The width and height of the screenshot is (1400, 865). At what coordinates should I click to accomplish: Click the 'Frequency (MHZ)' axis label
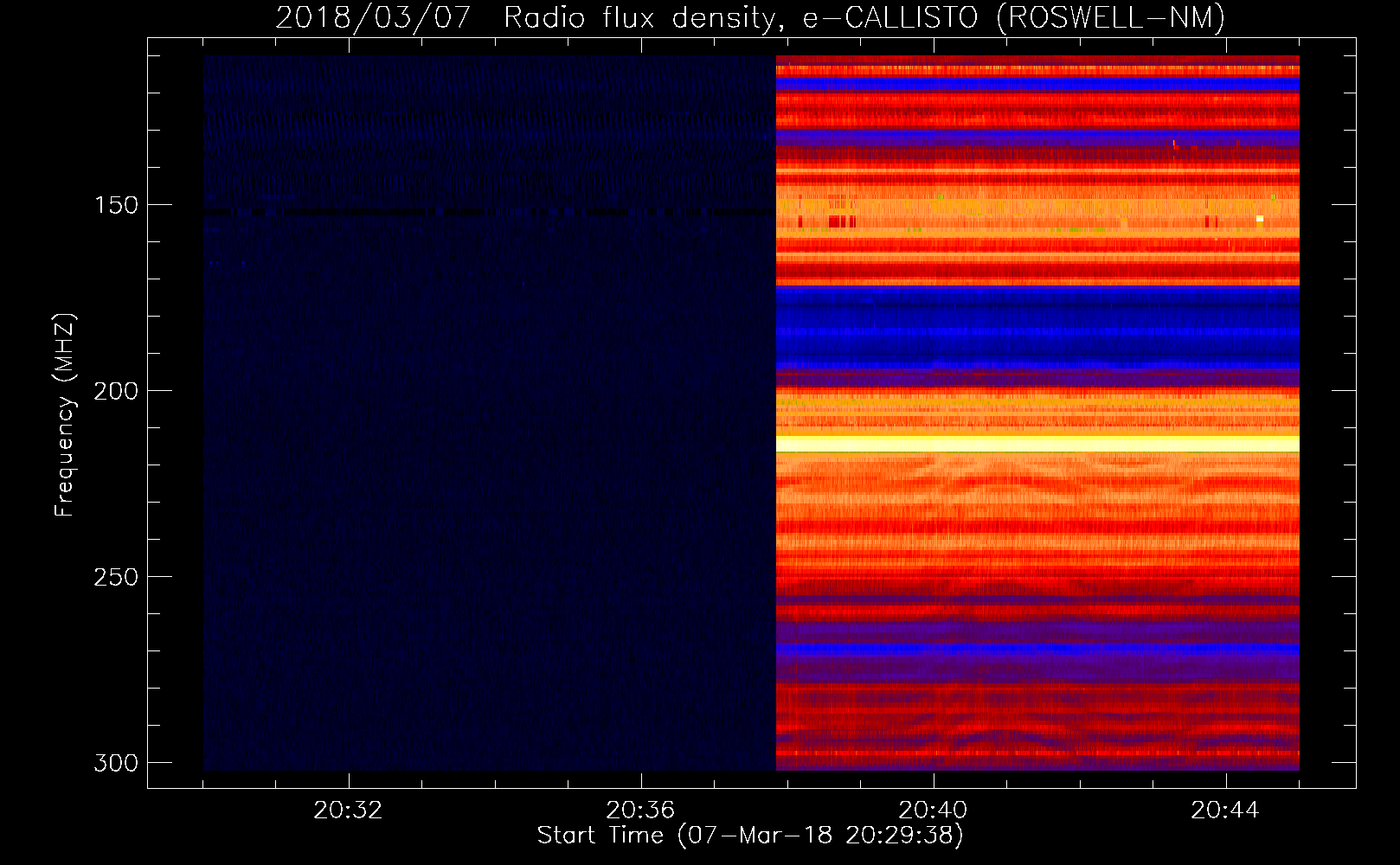tap(64, 414)
